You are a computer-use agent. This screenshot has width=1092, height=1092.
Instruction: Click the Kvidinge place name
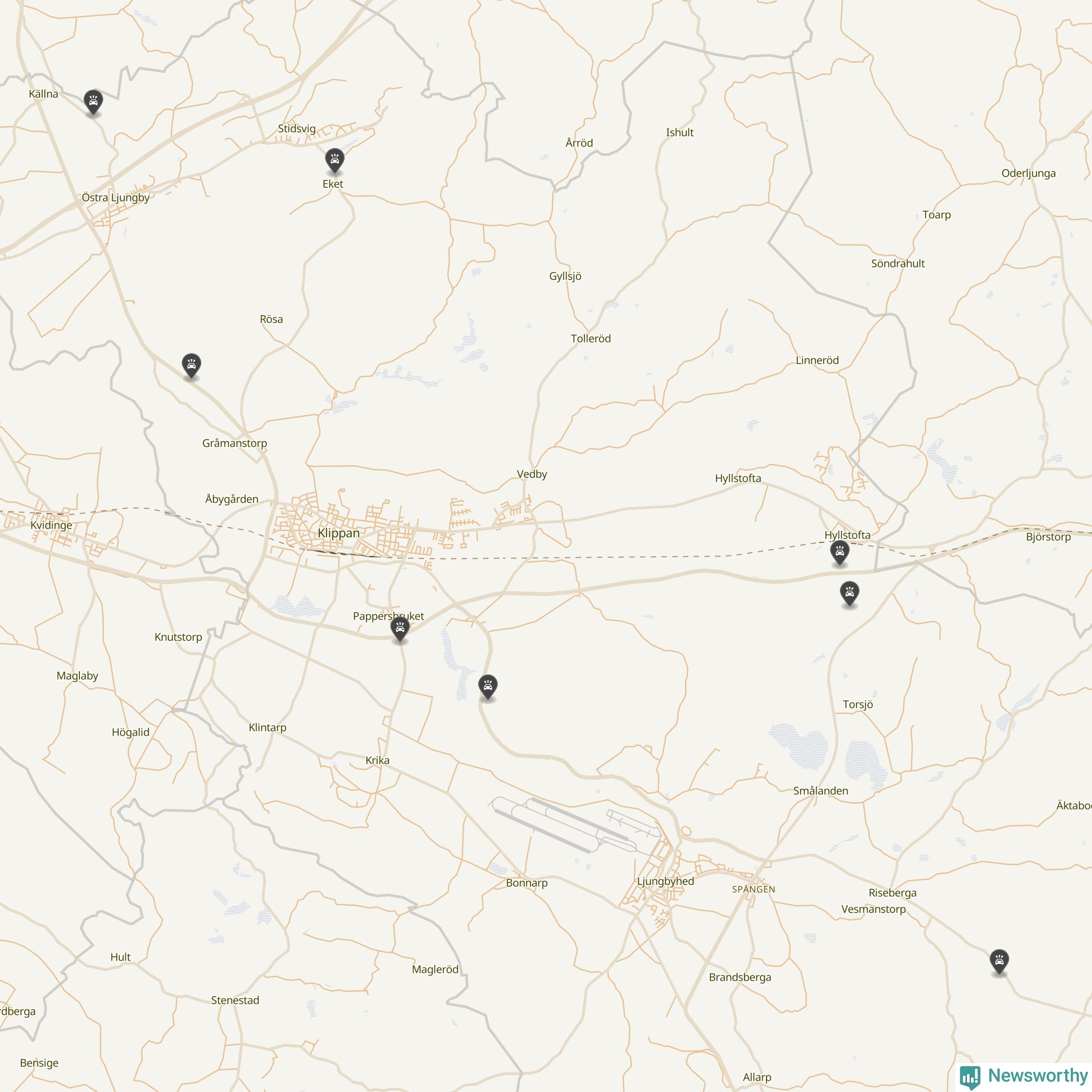tap(52, 525)
